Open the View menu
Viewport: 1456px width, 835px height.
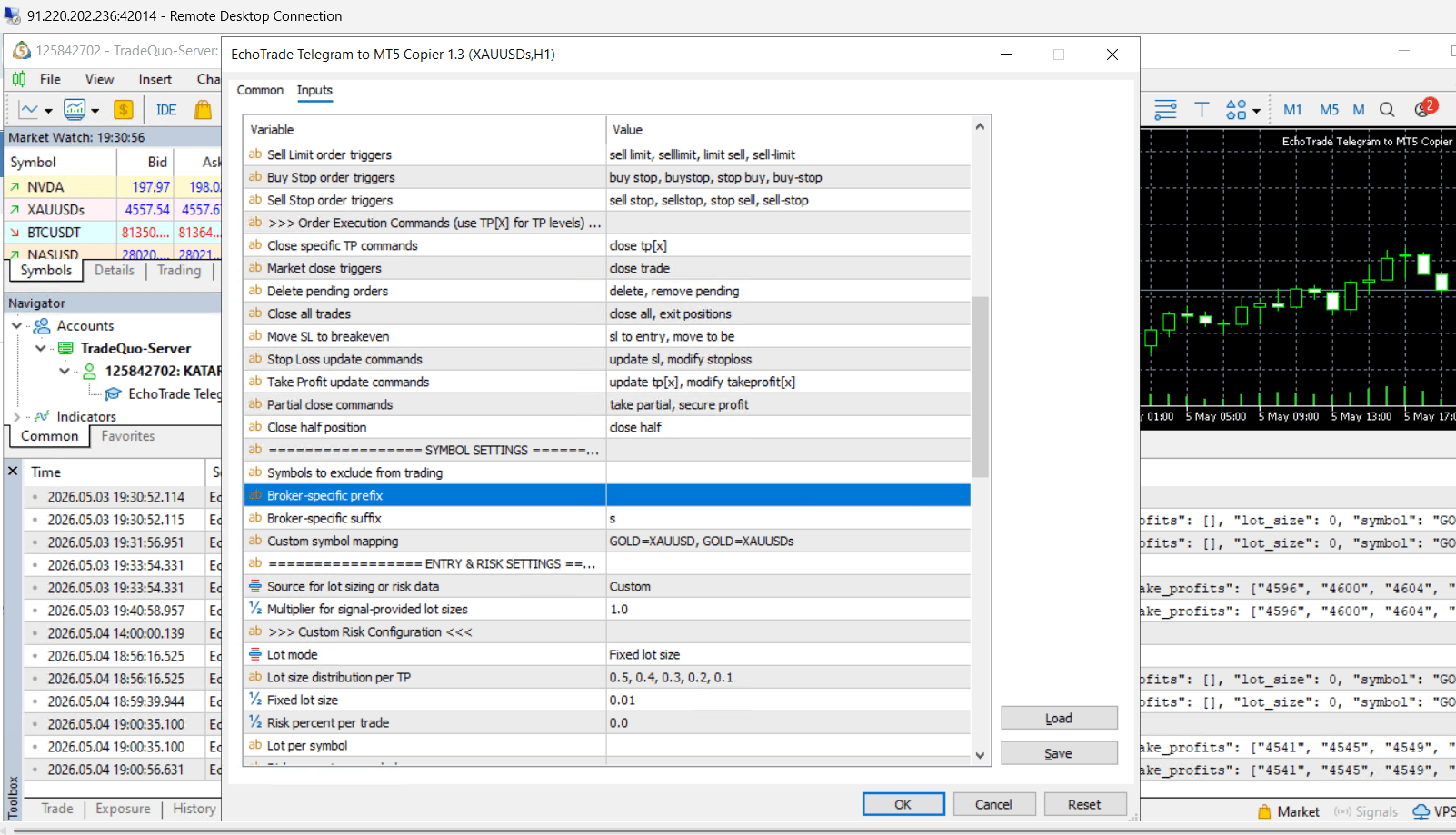pos(99,79)
